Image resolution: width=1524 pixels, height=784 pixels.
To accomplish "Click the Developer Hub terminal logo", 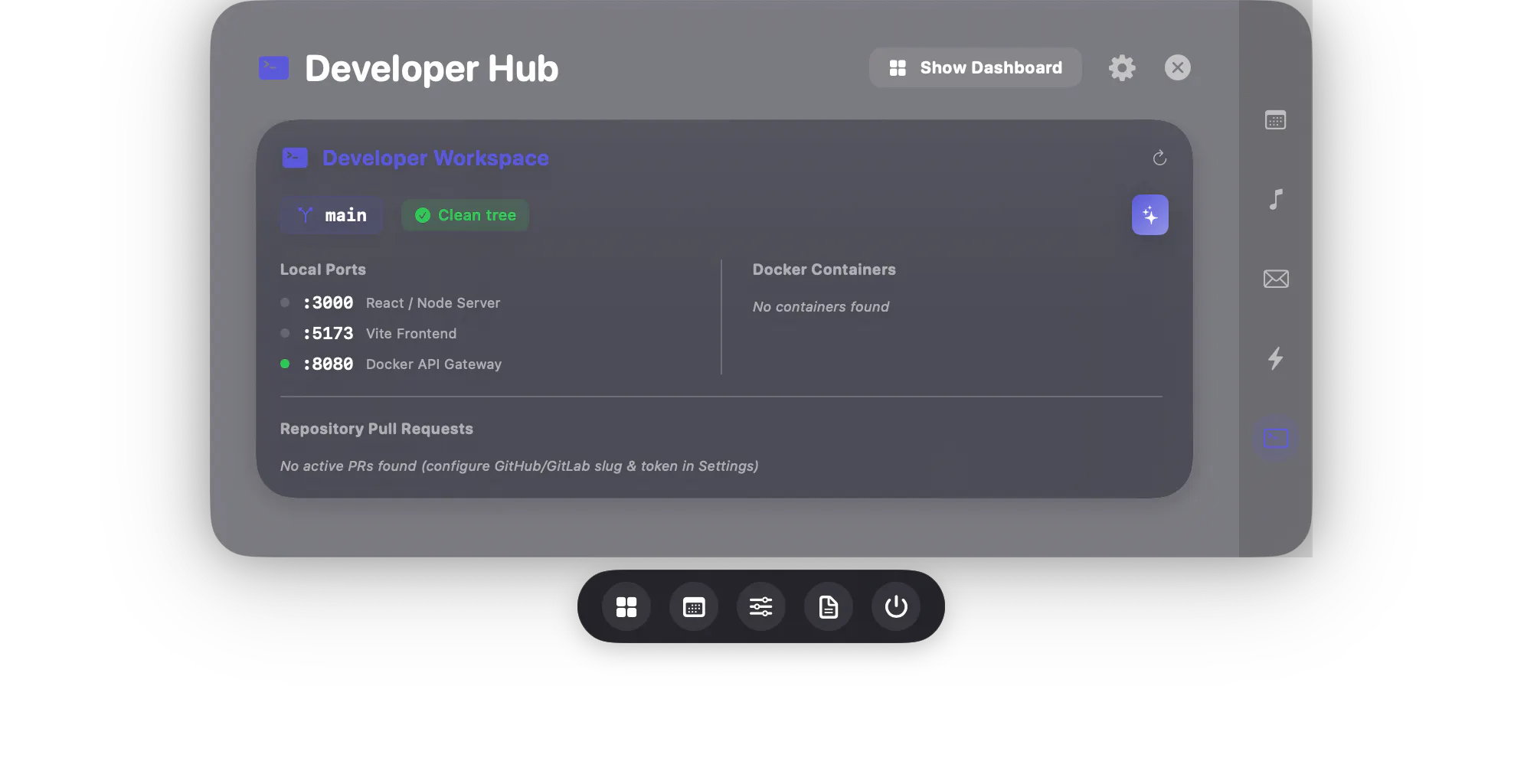I will pyautogui.click(x=273, y=67).
